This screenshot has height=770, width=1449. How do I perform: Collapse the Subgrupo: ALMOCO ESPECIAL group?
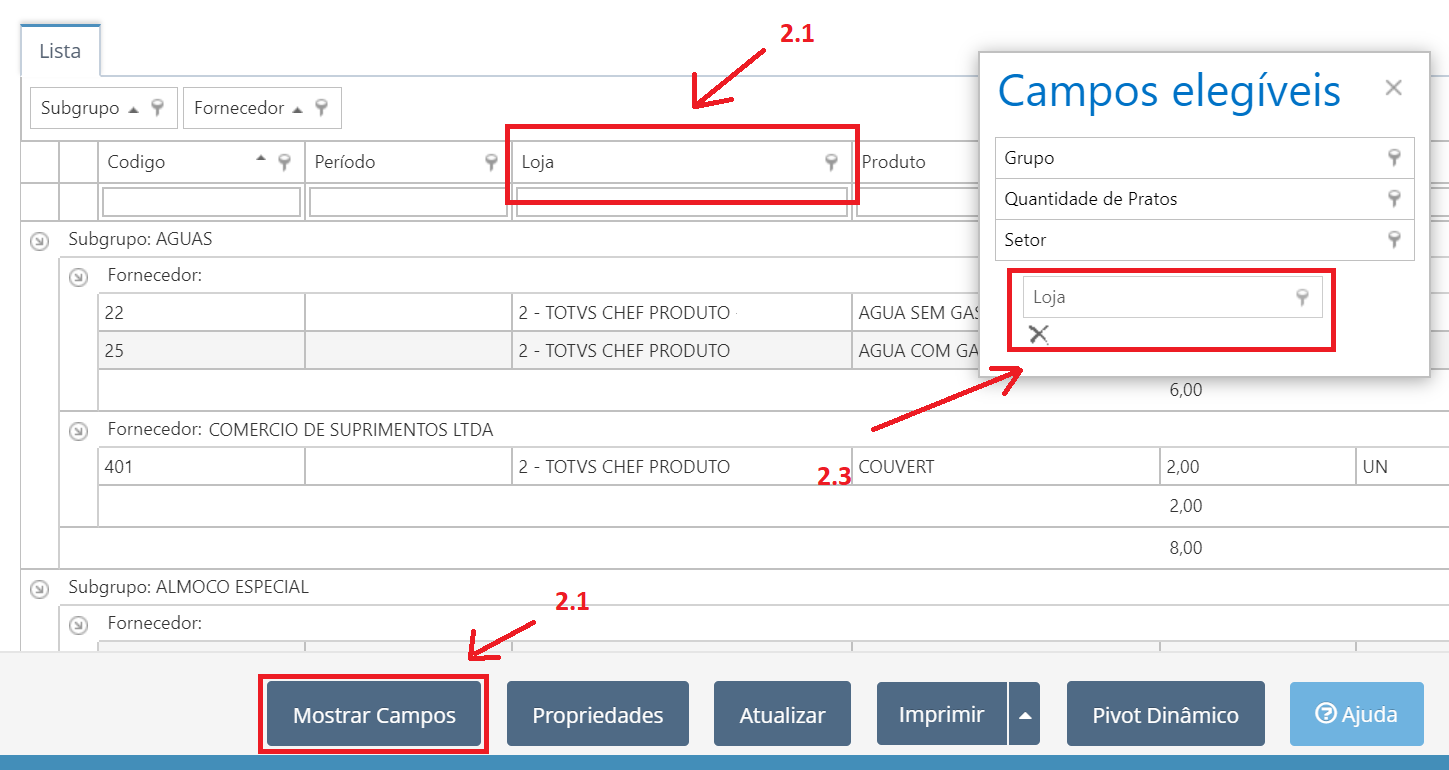[x=40, y=588]
